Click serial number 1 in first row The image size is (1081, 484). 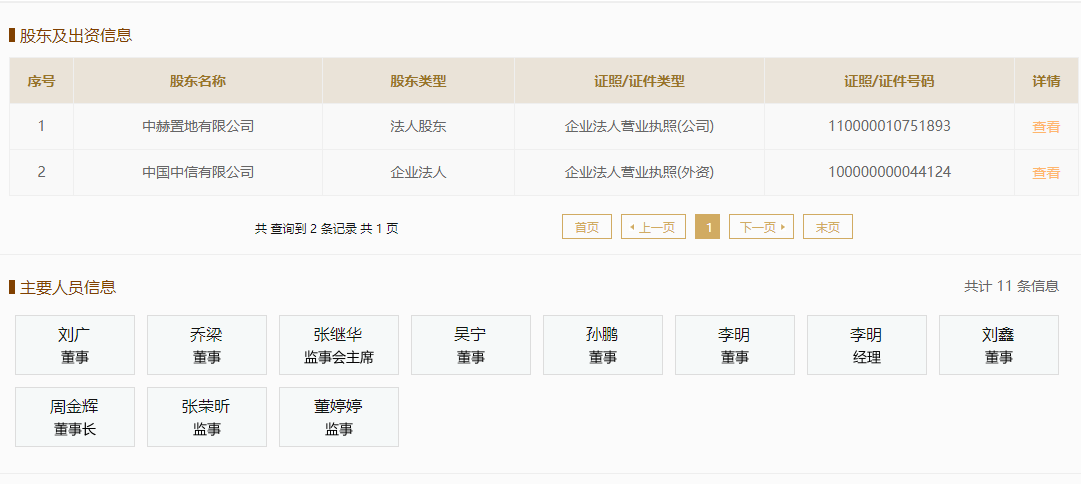pyautogui.click(x=41, y=126)
